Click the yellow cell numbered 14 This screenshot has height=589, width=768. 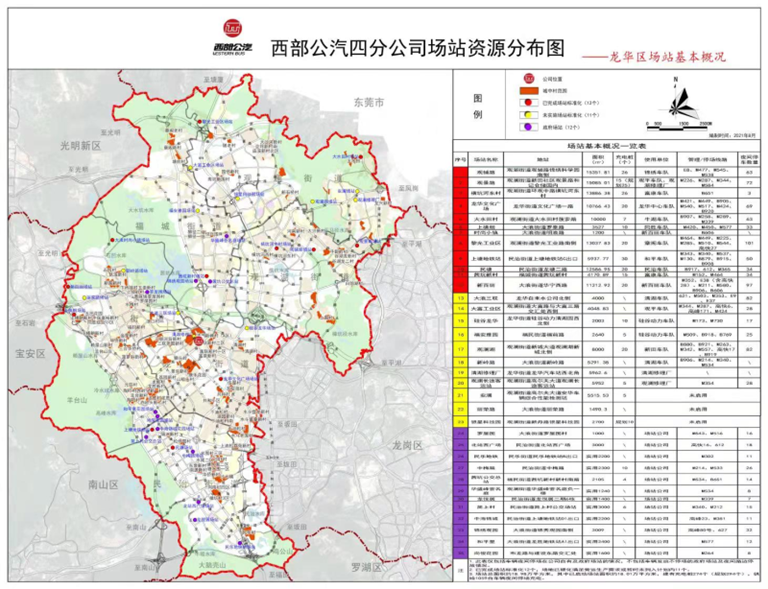click(460, 309)
